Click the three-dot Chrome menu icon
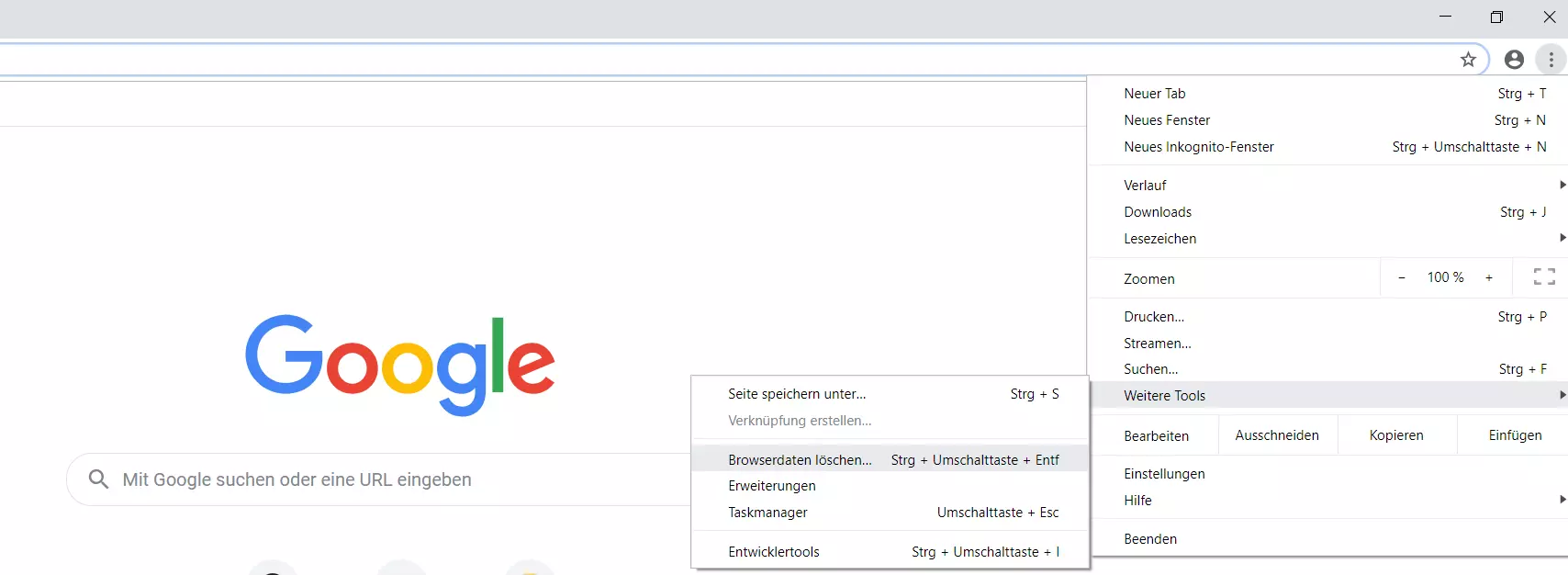The width and height of the screenshot is (1568, 575). point(1551,60)
